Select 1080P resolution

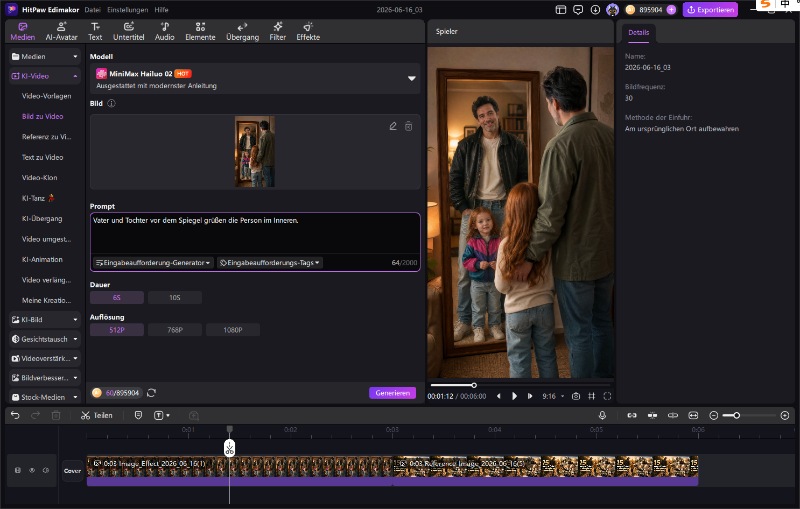pos(233,330)
